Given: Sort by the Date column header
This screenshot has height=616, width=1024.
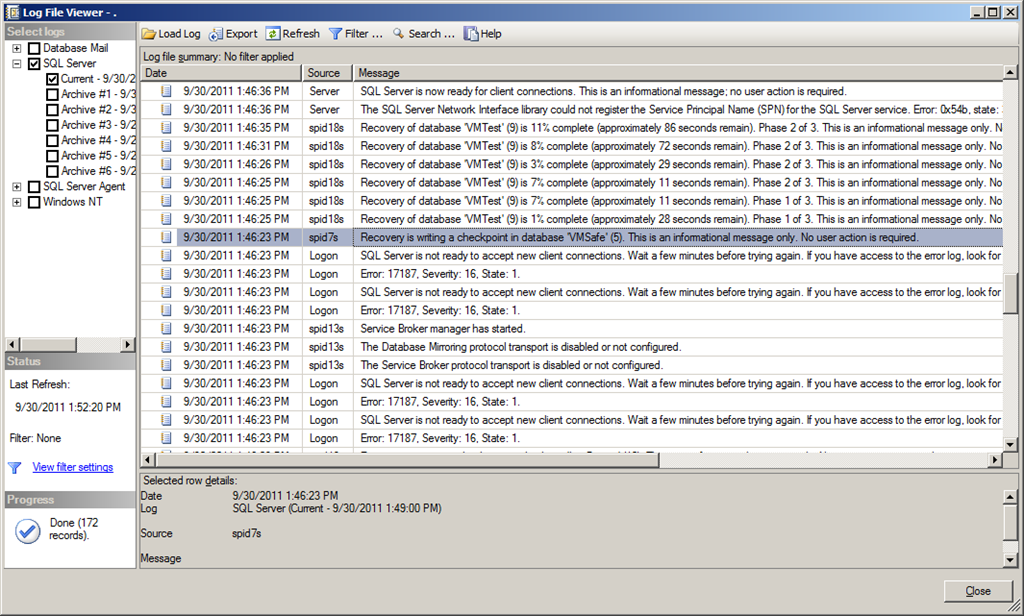Looking at the screenshot, I should coord(221,73).
